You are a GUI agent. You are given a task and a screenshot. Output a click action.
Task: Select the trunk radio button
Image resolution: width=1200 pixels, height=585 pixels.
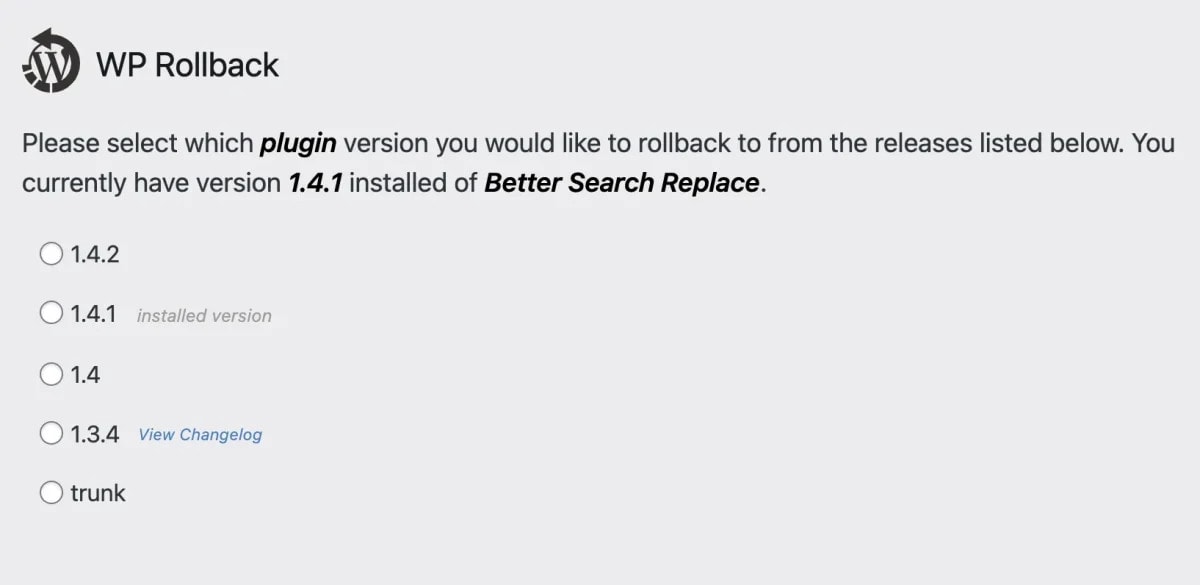click(50, 492)
